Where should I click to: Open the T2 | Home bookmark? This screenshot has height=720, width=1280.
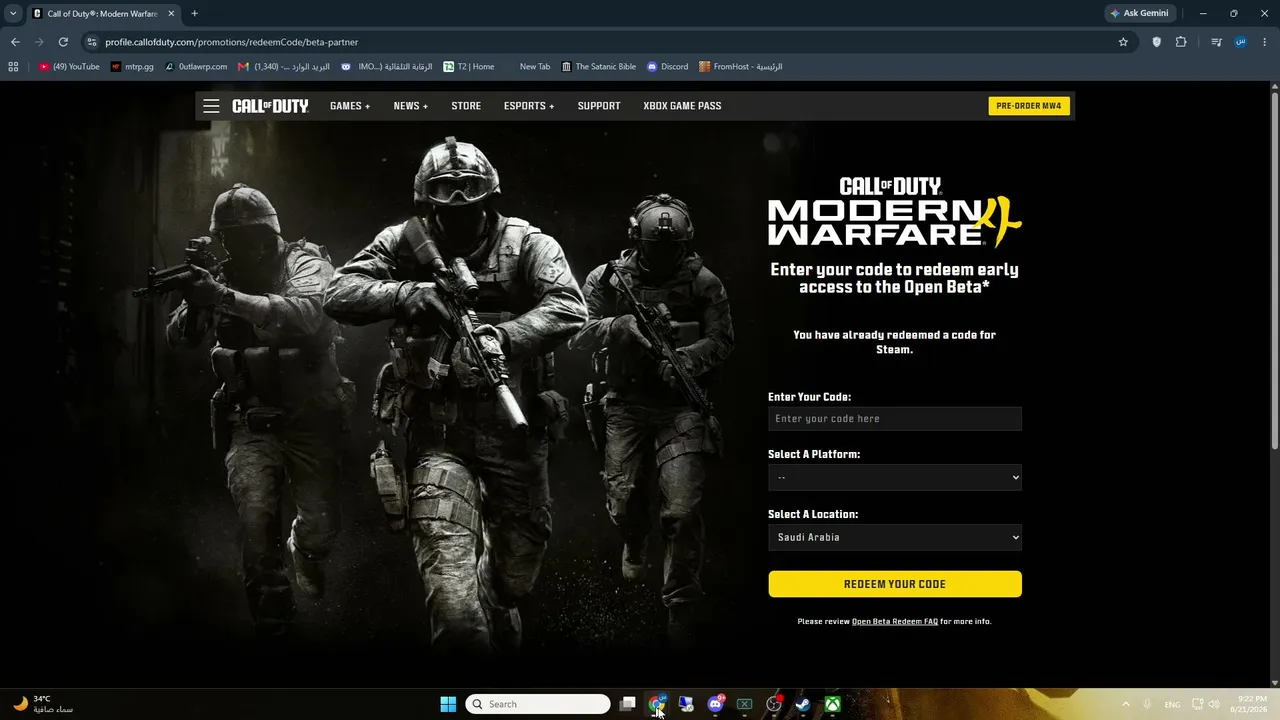[x=469, y=67]
